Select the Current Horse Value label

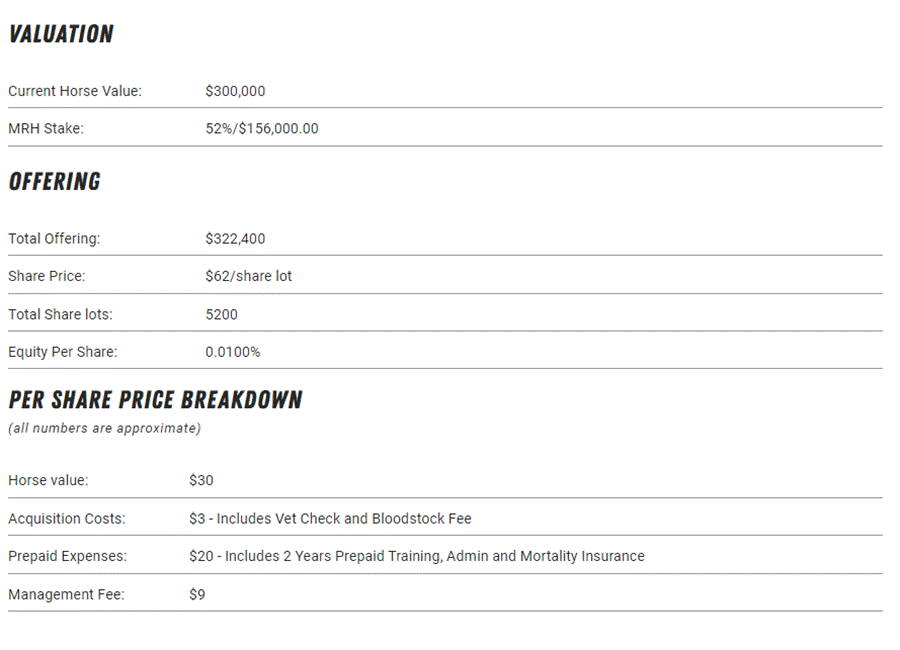[75, 91]
